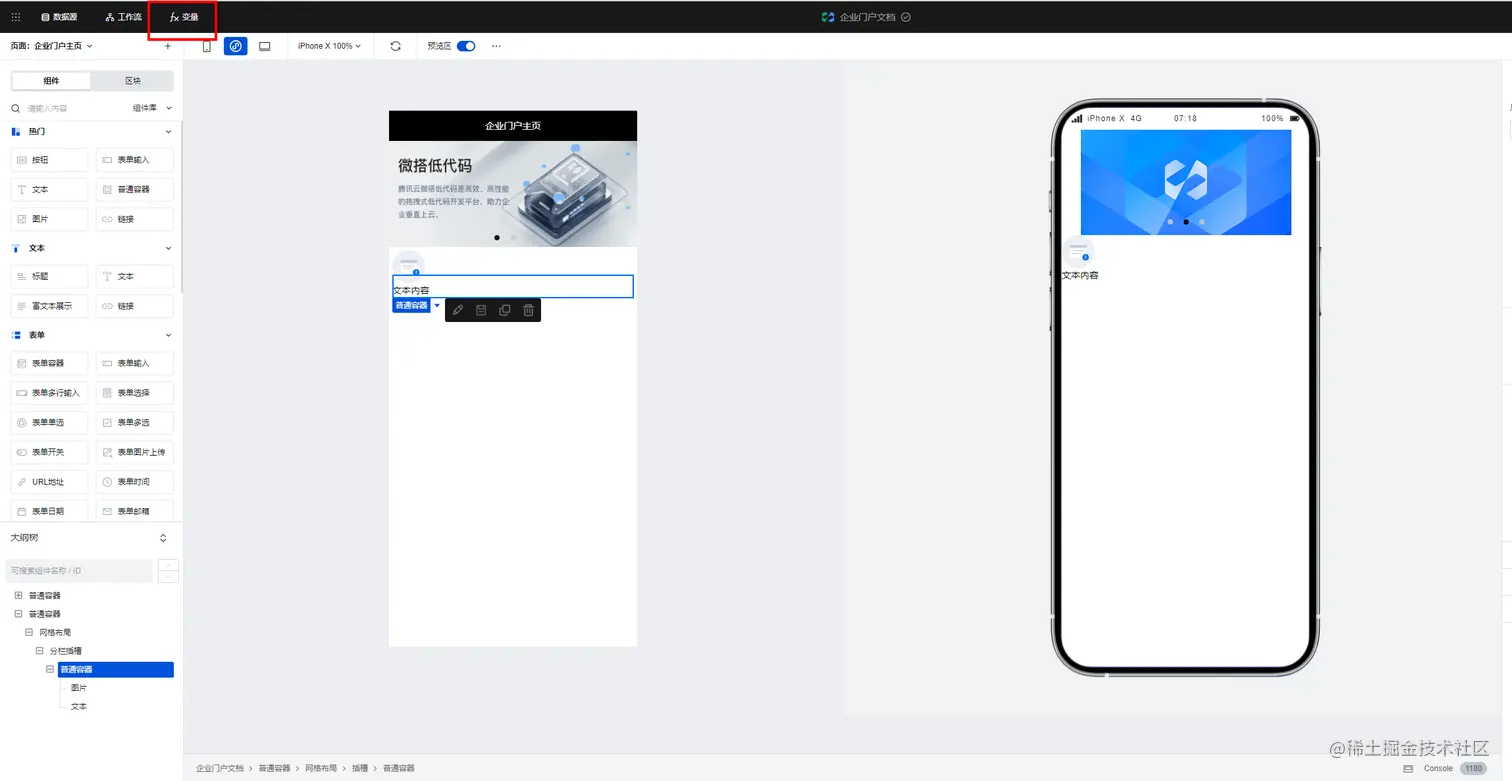The height and width of the screenshot is (781, 1512).
Task: Select the 表单日期 component
Action: click(49, 511)
